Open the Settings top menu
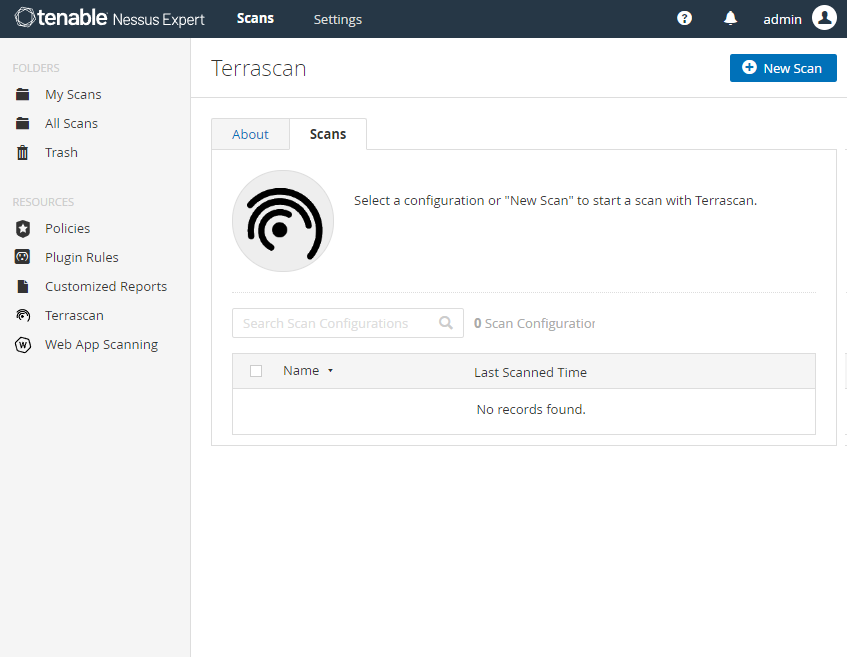Image resolution: width=847 pixels, height=657 pixels. click(x=337, y=19)
